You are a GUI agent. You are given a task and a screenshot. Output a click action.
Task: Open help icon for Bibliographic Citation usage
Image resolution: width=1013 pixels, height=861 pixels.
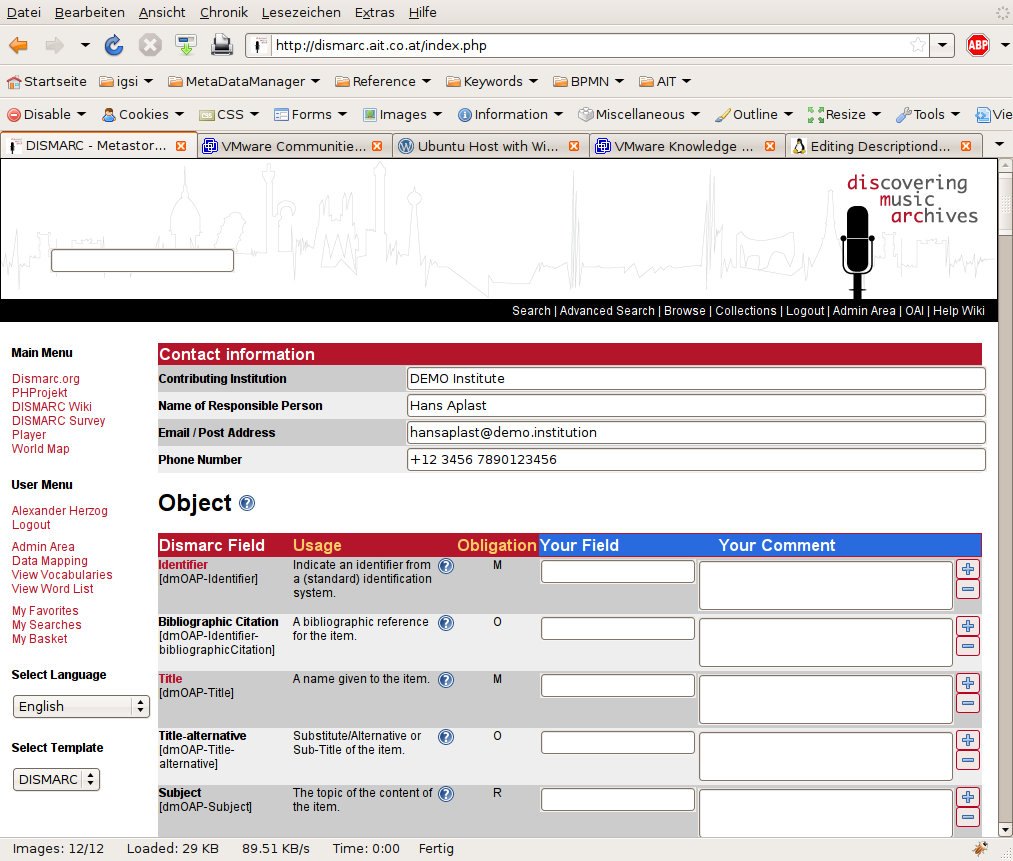coord(446,623)
